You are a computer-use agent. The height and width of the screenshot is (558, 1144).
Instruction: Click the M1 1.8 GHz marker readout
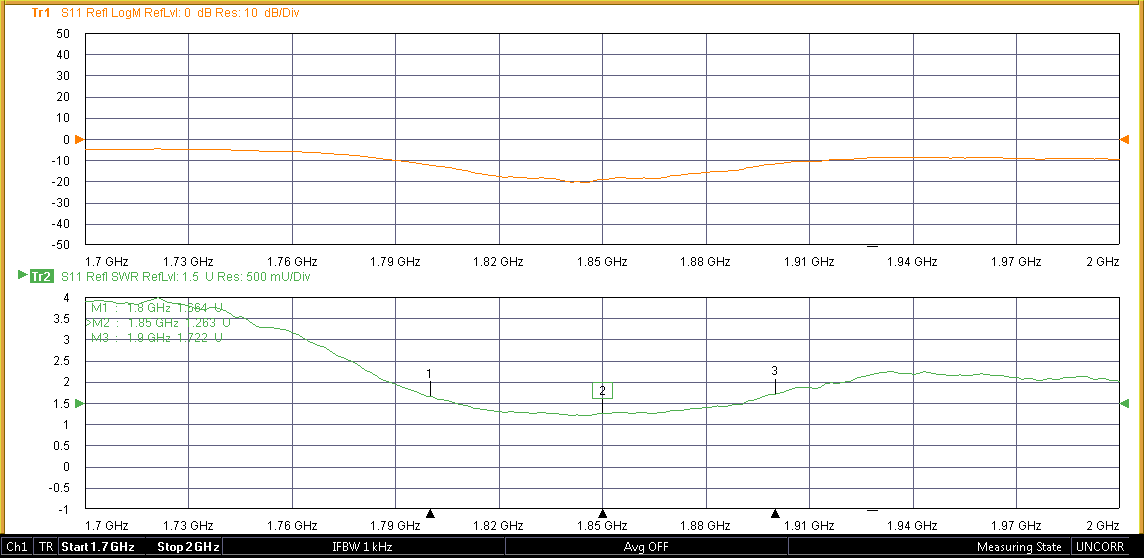(156, 307)
